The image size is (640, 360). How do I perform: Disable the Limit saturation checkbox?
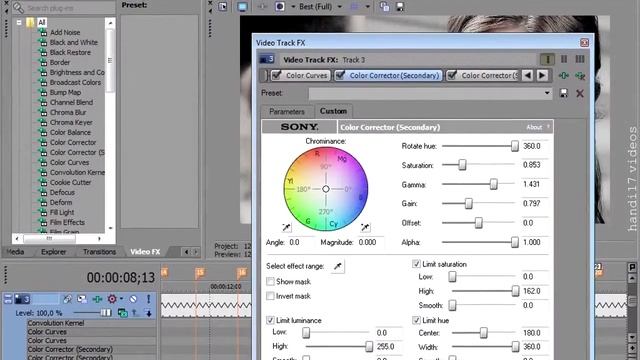[416, 264]
